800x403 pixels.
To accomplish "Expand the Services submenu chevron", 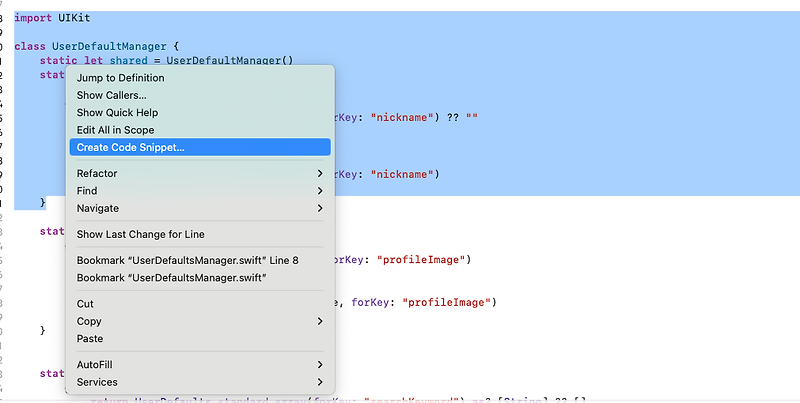I will [320, 382].
